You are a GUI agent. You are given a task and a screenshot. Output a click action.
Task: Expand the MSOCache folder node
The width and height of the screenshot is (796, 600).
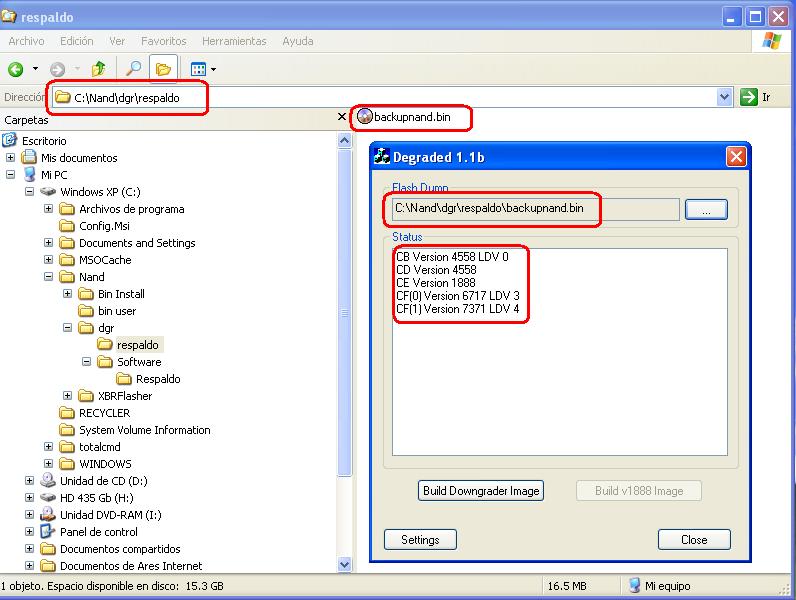(48, 260)
